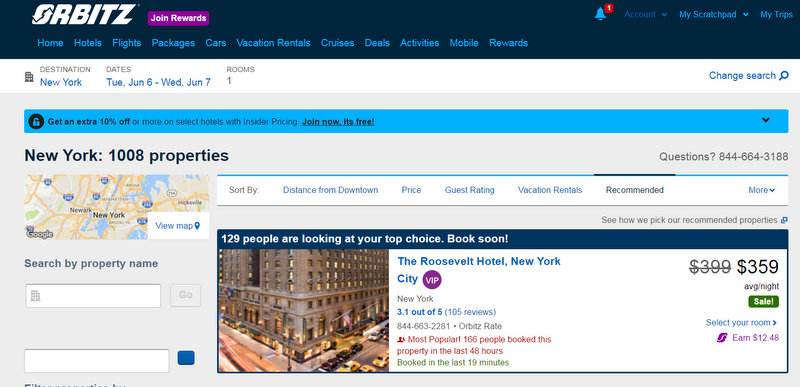Sort results by Price
Image resolution: width=800 pixels, height=387 pixels.
(x=411, y=190)
